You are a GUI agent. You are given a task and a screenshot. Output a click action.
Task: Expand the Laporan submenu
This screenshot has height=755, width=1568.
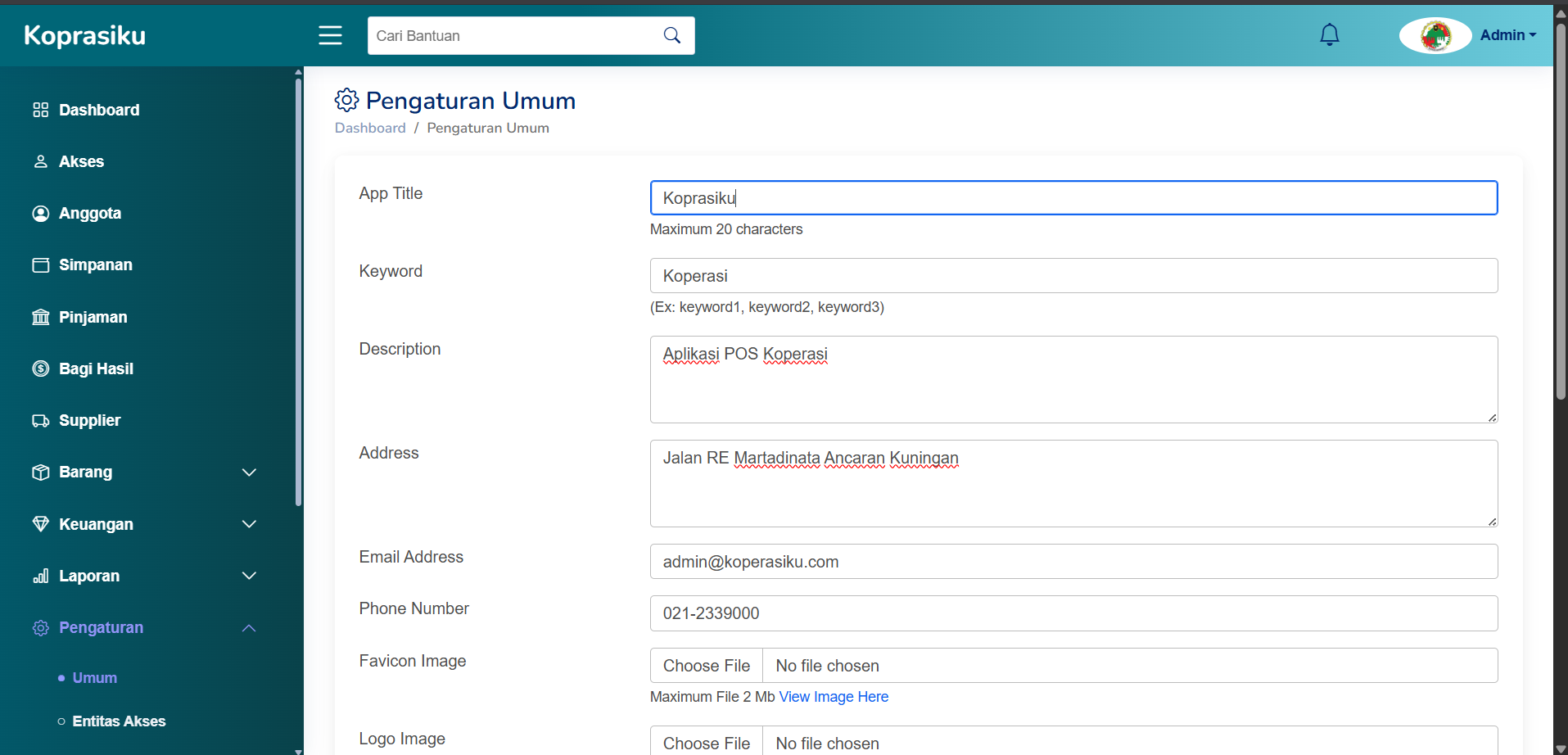249,576
